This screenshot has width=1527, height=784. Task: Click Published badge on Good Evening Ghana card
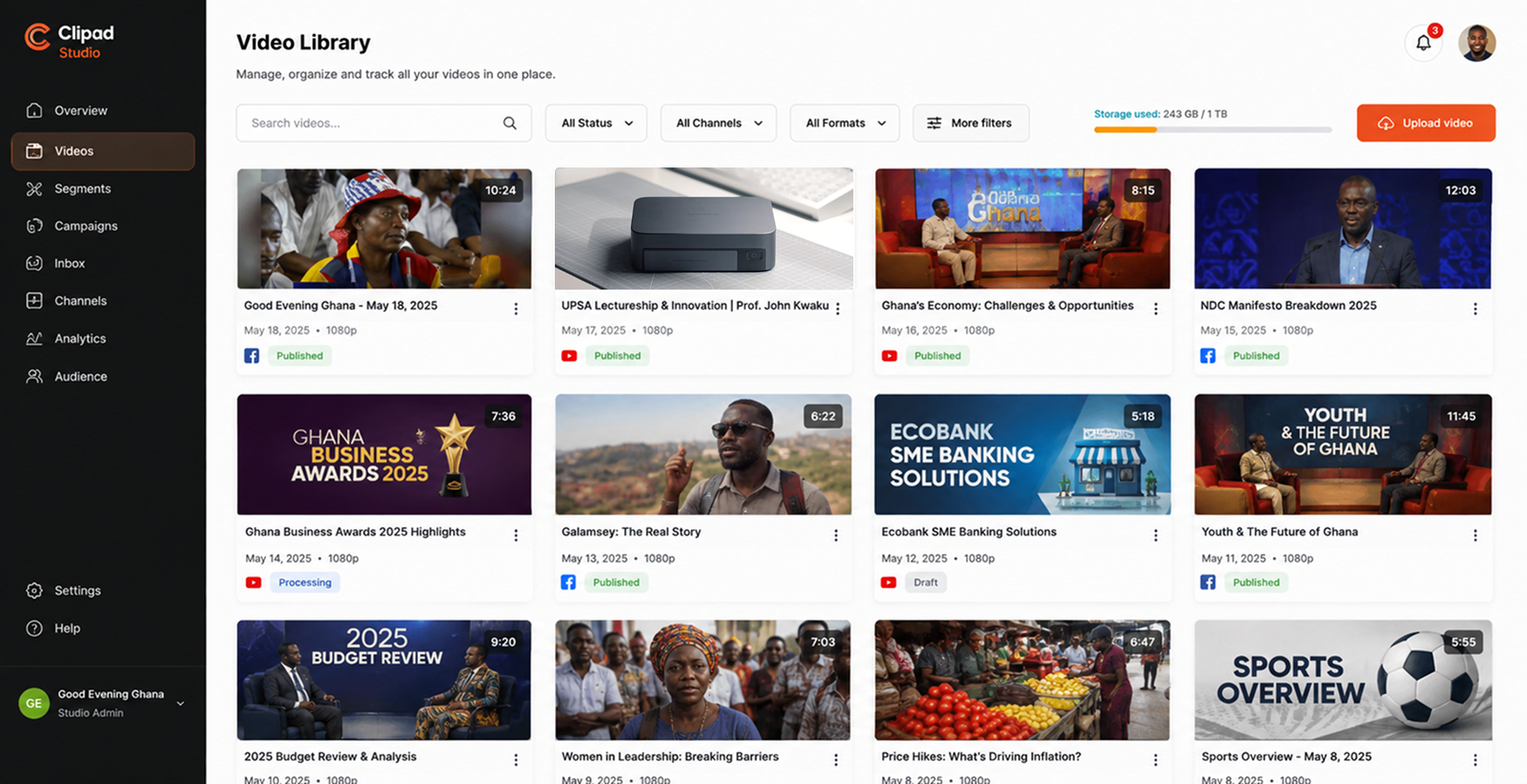coord(299,356)
